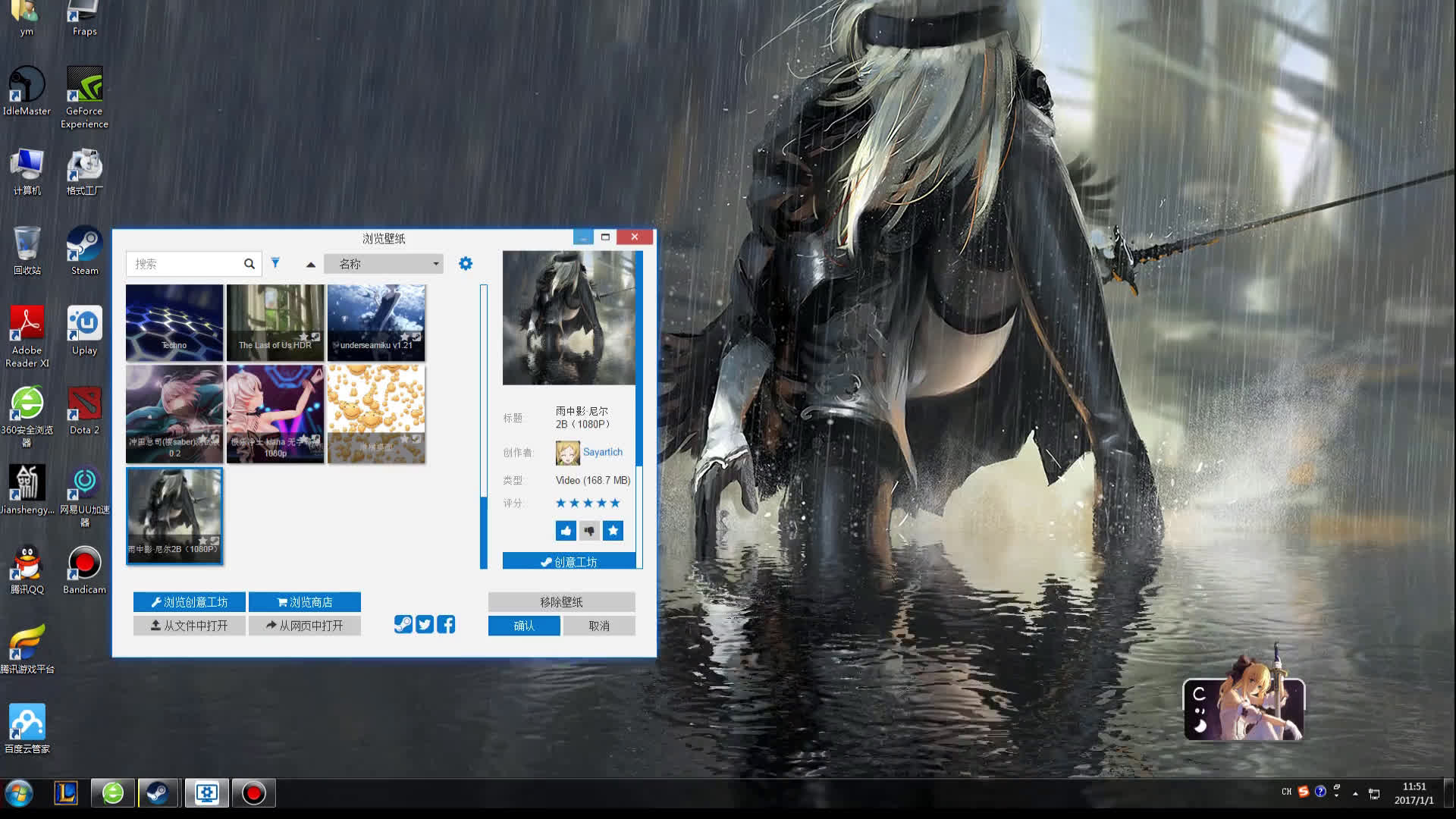1456x819 pixels.
Task: Open 回收站 recycle bin
Action: (27, 250)
